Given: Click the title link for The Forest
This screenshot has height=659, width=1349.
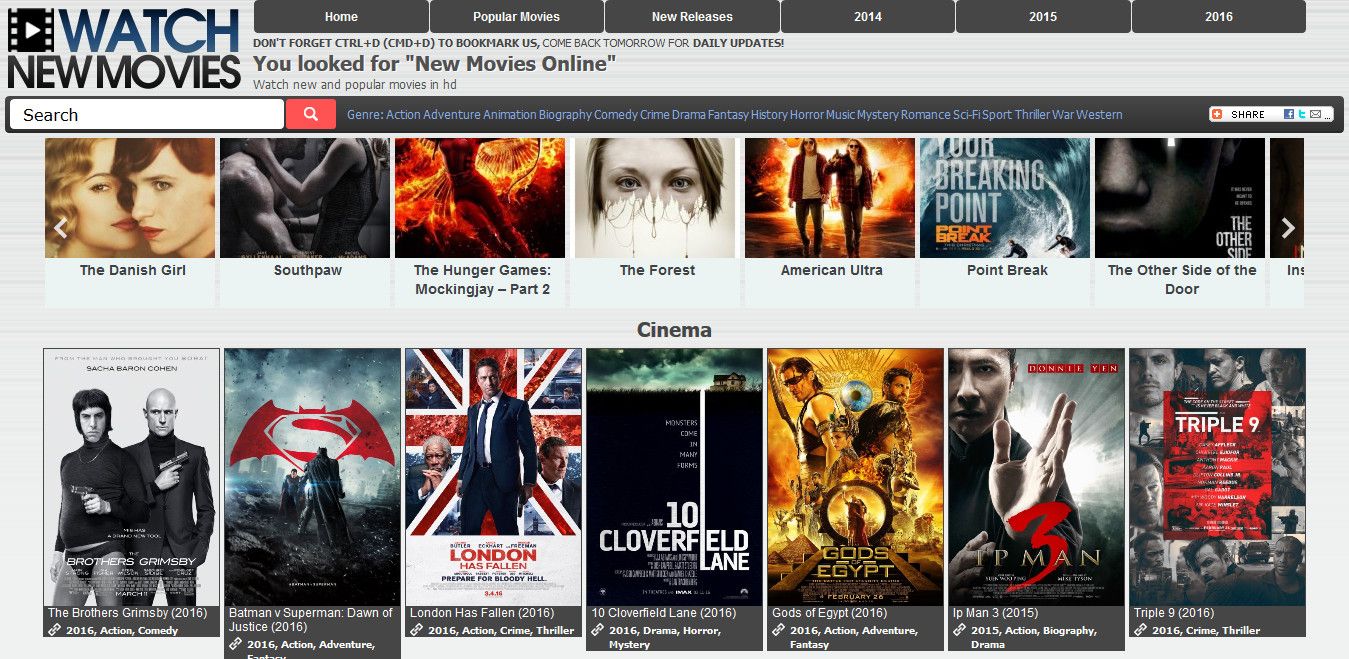Looking at the screenshot, I should (x=656, y=270).
